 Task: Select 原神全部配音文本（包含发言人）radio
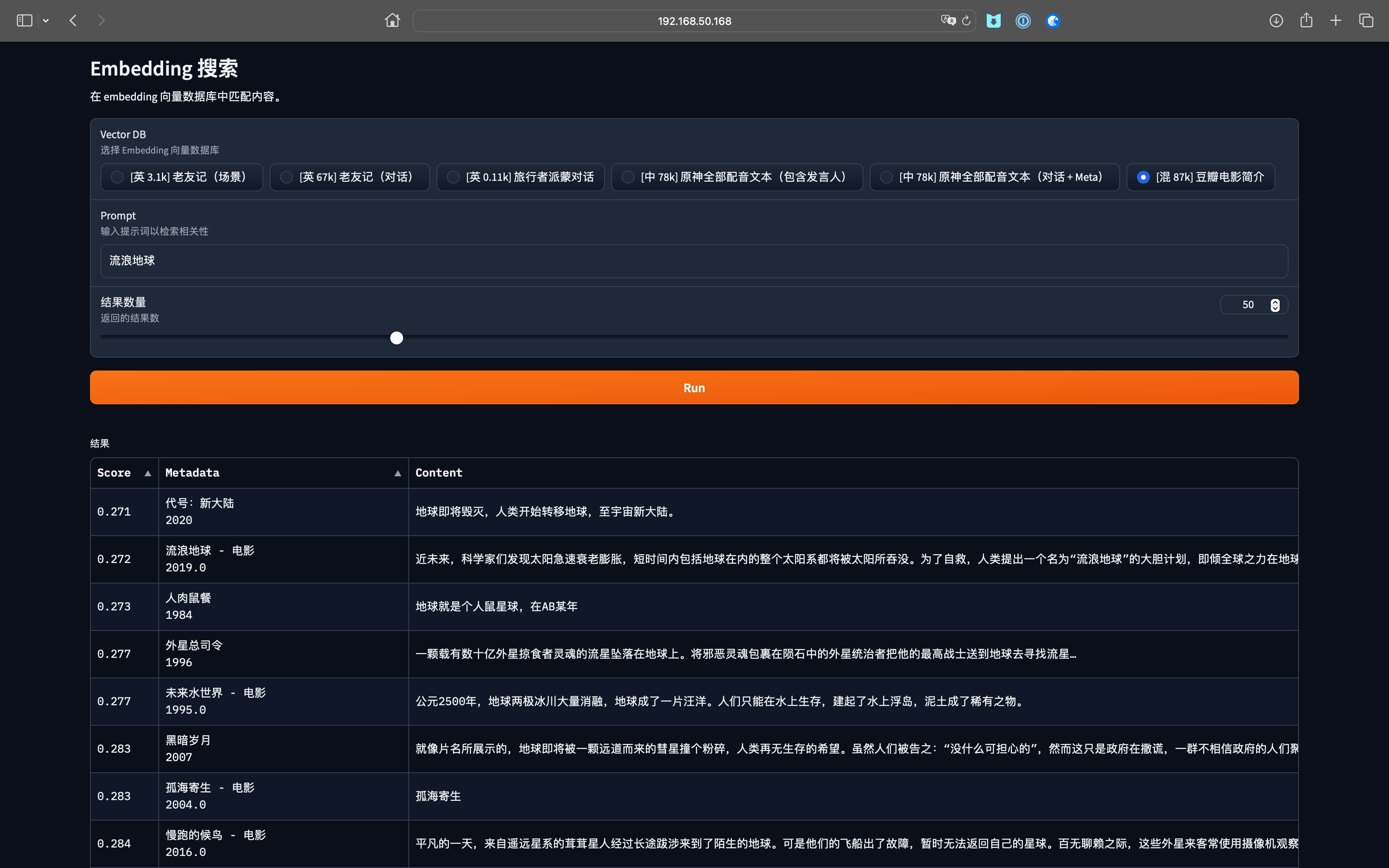tap(737, 177)
